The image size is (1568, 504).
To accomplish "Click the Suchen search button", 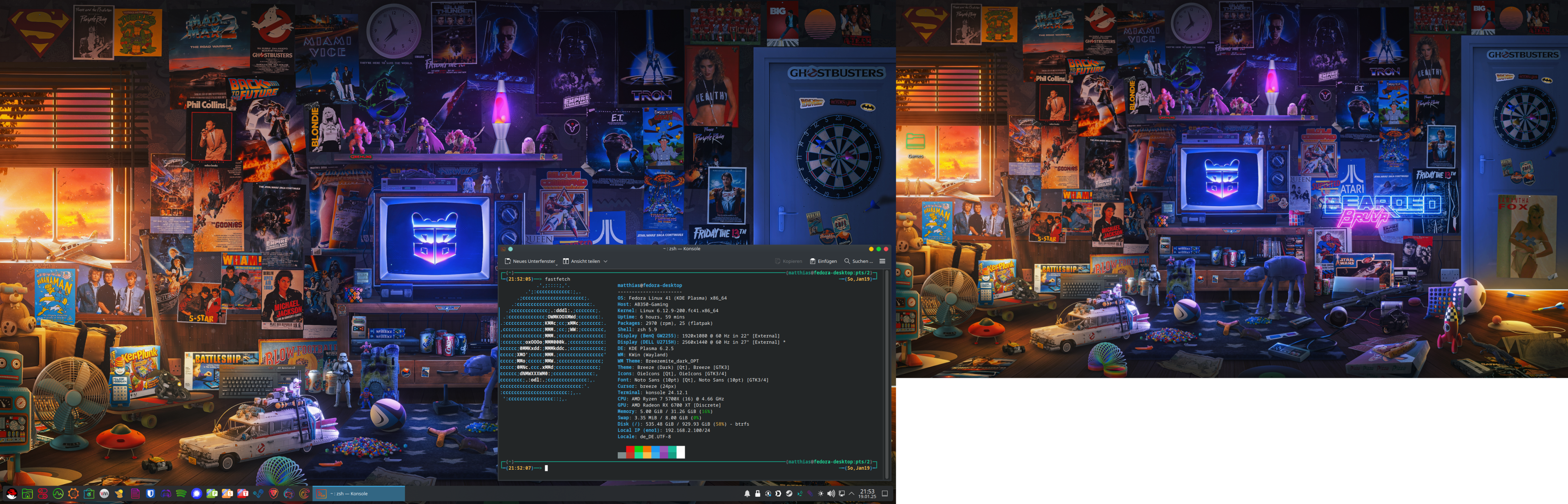I will coord(858,261).
